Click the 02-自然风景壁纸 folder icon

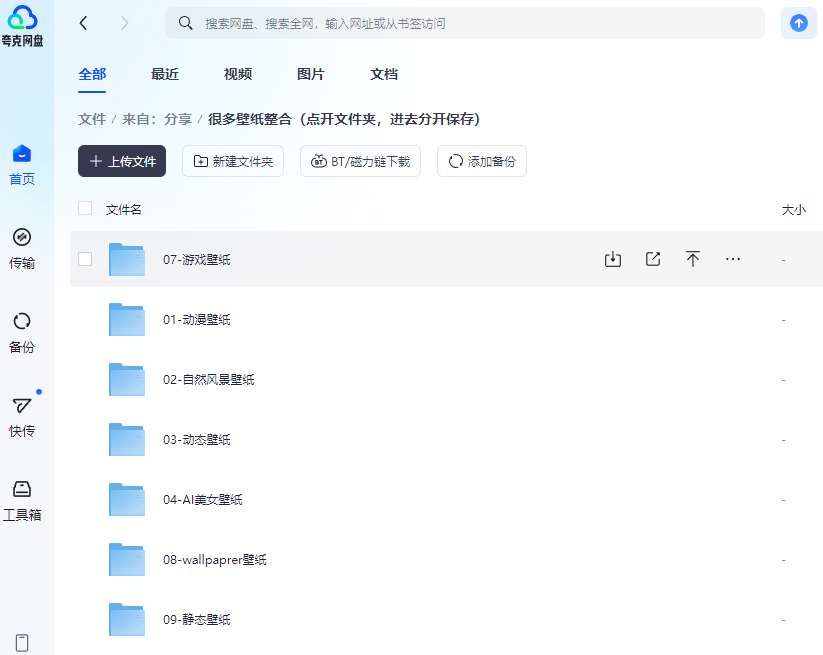click(127, 379)
